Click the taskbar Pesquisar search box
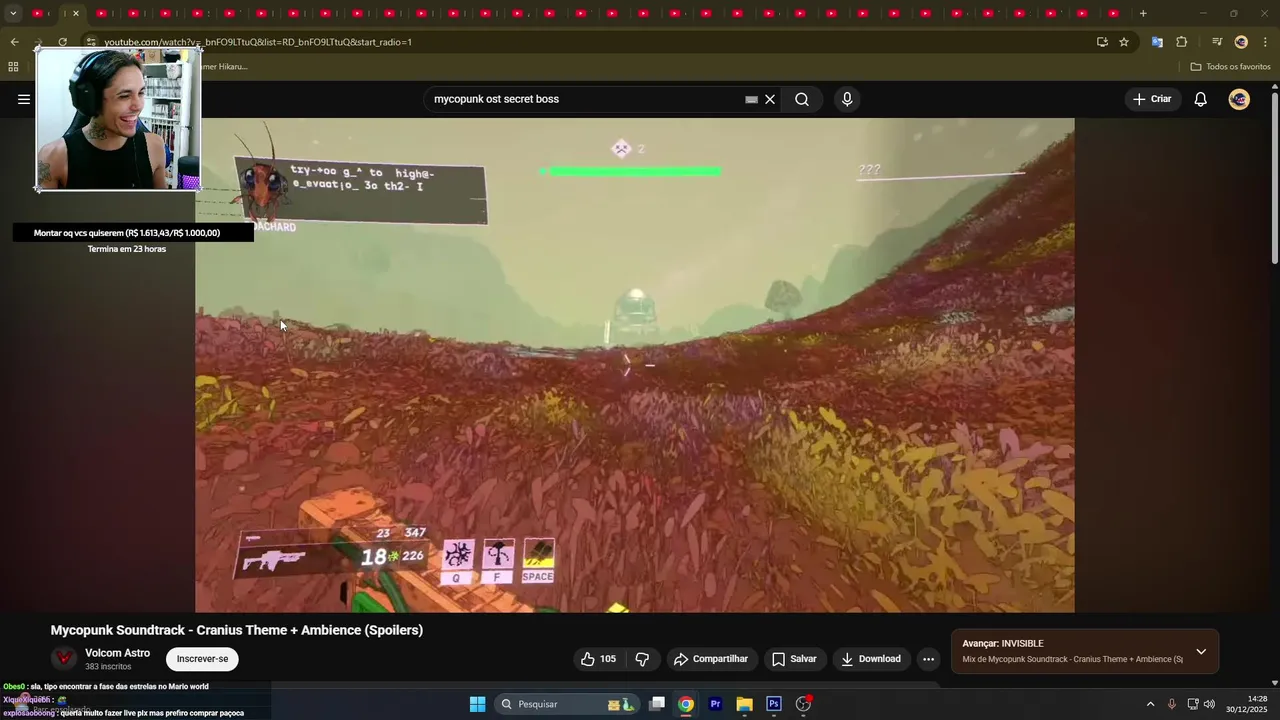This screenshot has height=720, width=1280. (567, 704)
